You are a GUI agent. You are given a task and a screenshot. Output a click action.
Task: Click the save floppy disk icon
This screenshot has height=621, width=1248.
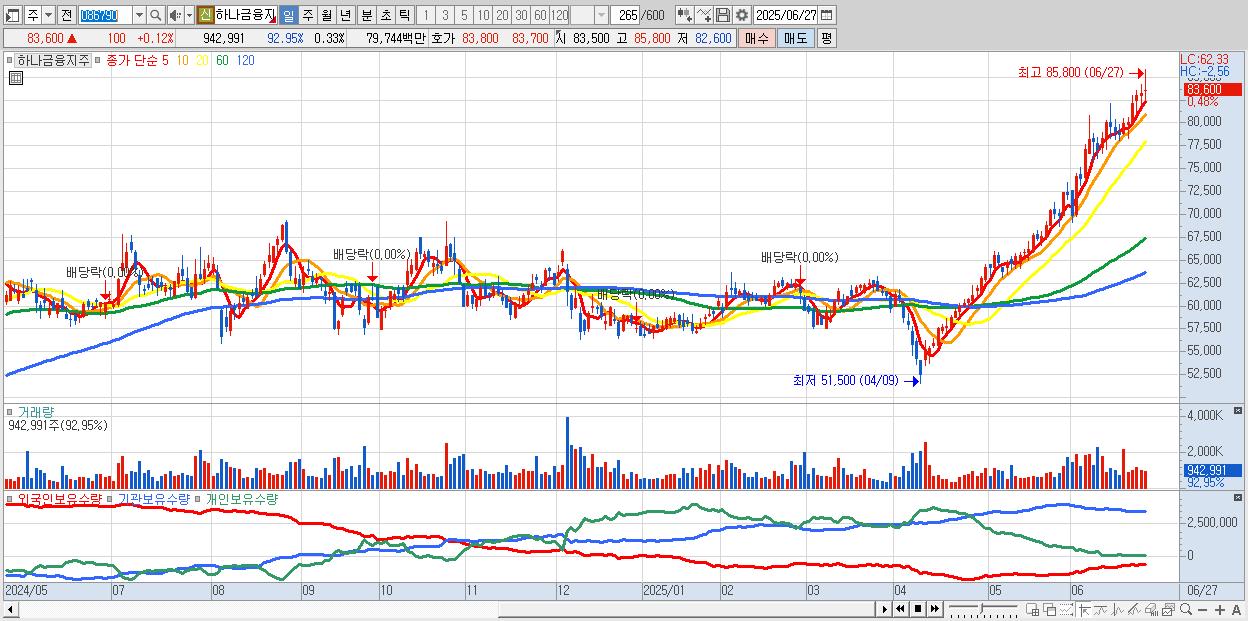coord(723,15)
